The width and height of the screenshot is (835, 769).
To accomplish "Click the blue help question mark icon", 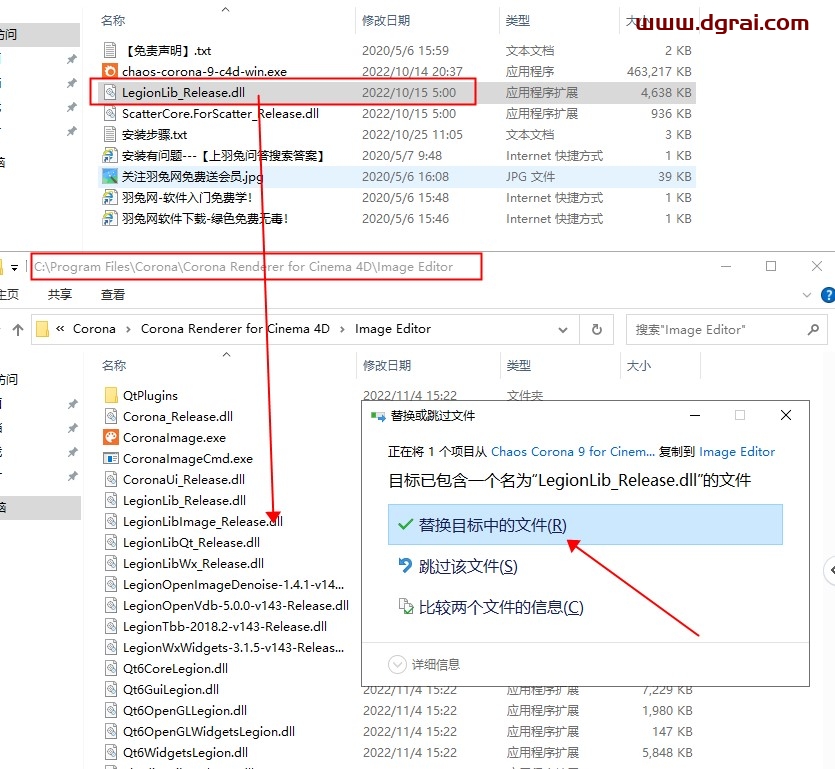I will coord(827,295).
